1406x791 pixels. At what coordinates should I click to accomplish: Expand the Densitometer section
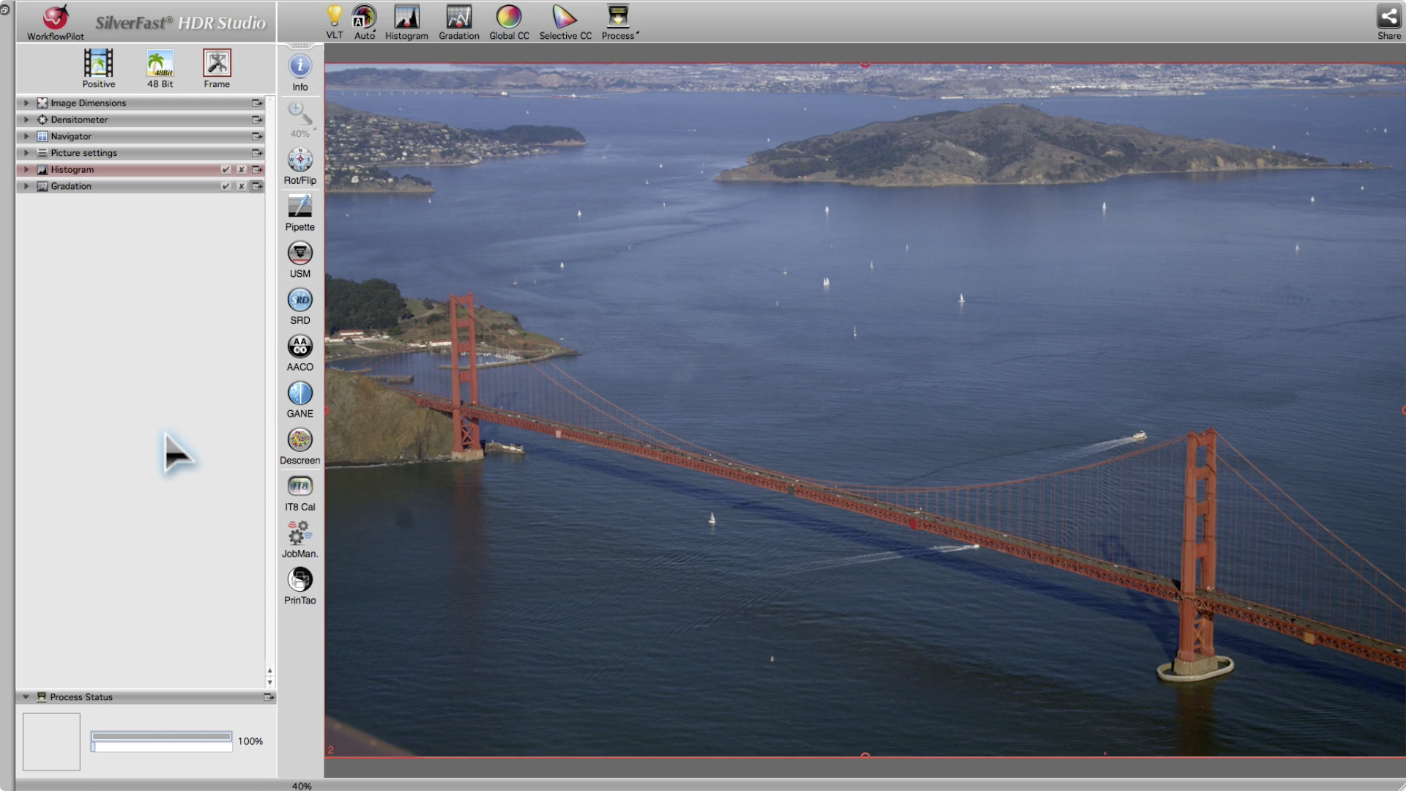(x=27, y=120)
